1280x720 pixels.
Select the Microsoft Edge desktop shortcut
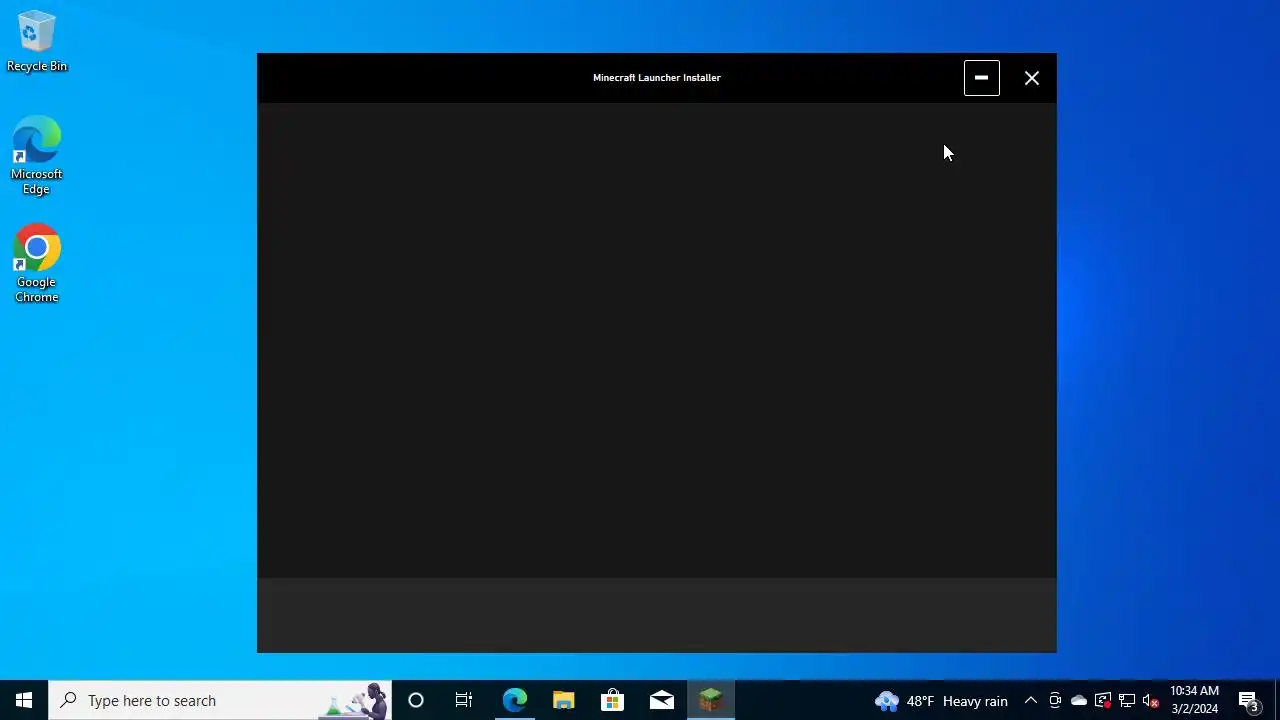click(37, 156)
